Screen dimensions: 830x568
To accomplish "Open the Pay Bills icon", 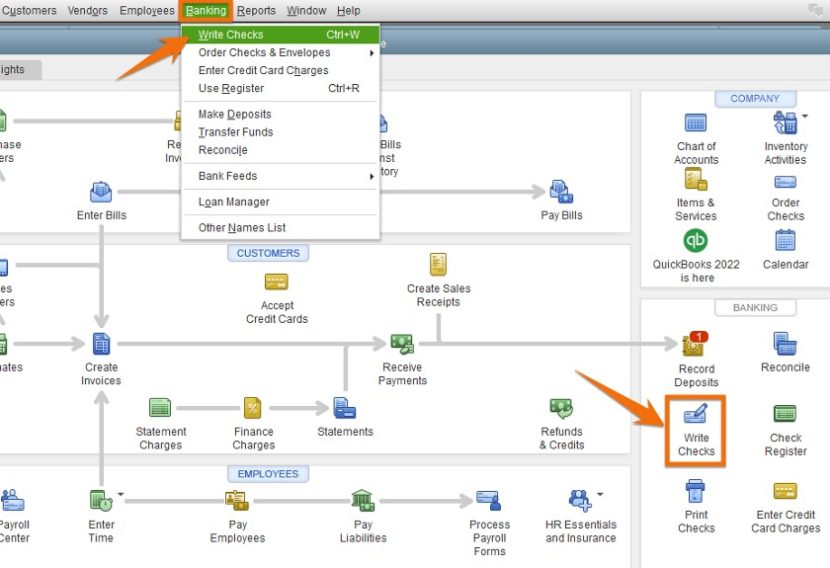I will 561,192.
